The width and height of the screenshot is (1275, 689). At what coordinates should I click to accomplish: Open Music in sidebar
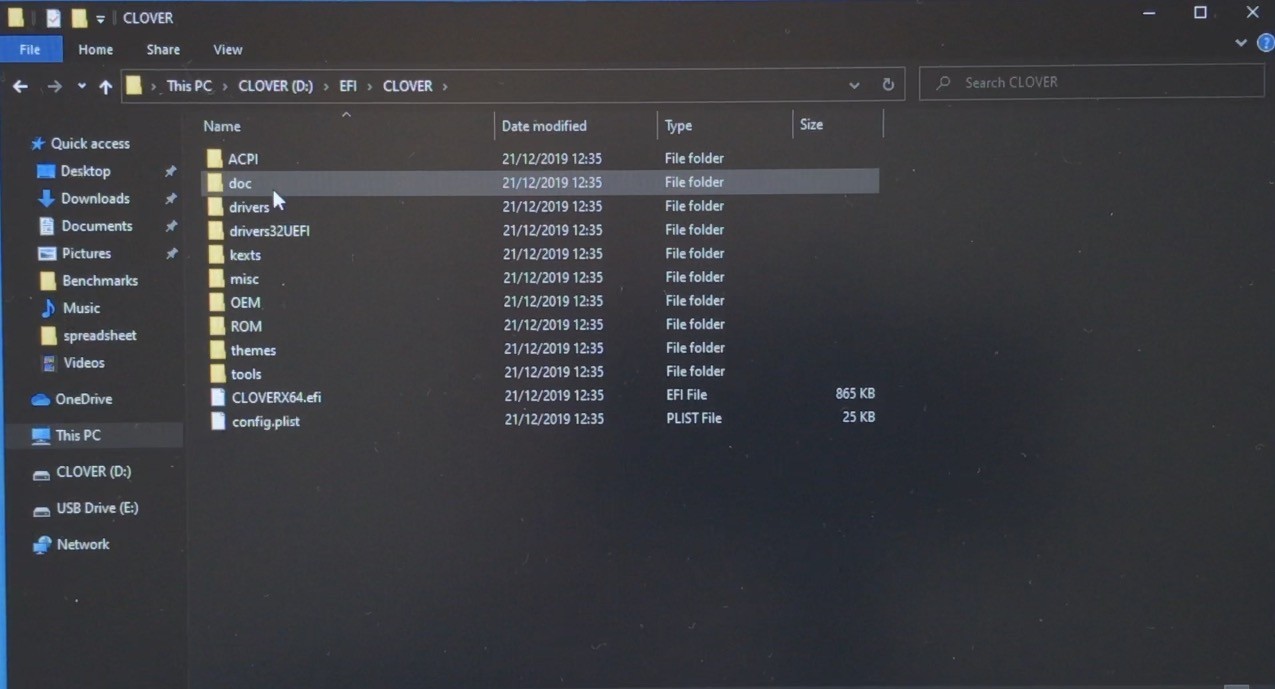point(81,308)
